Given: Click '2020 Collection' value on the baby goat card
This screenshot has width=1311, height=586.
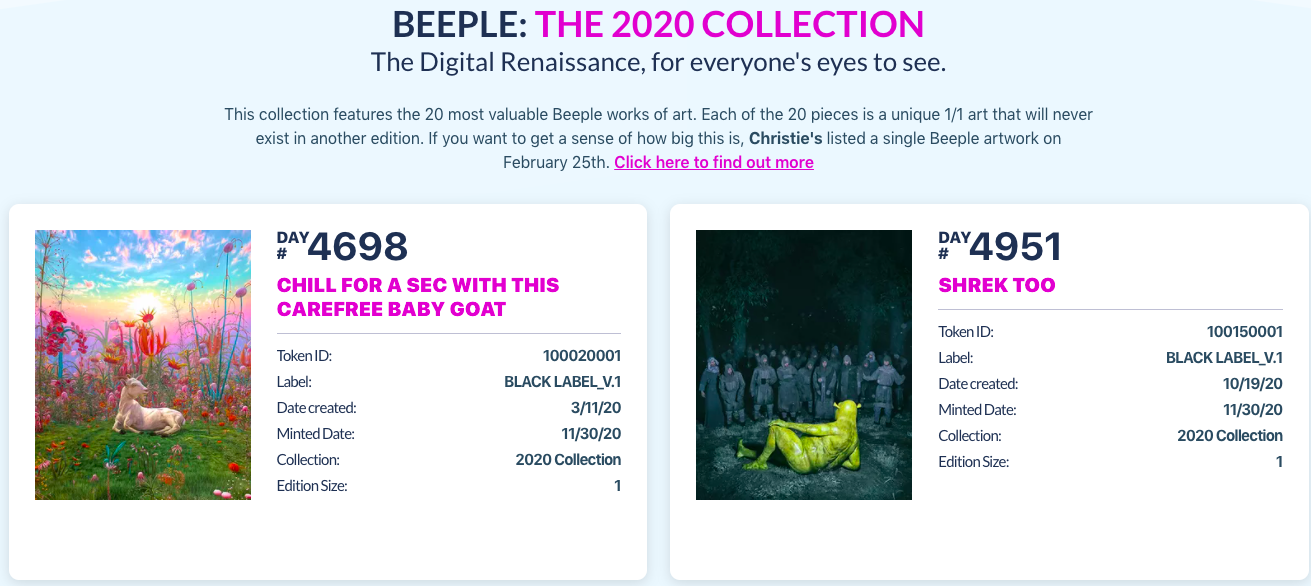Looking at the screenshot, I should point(568,460).
